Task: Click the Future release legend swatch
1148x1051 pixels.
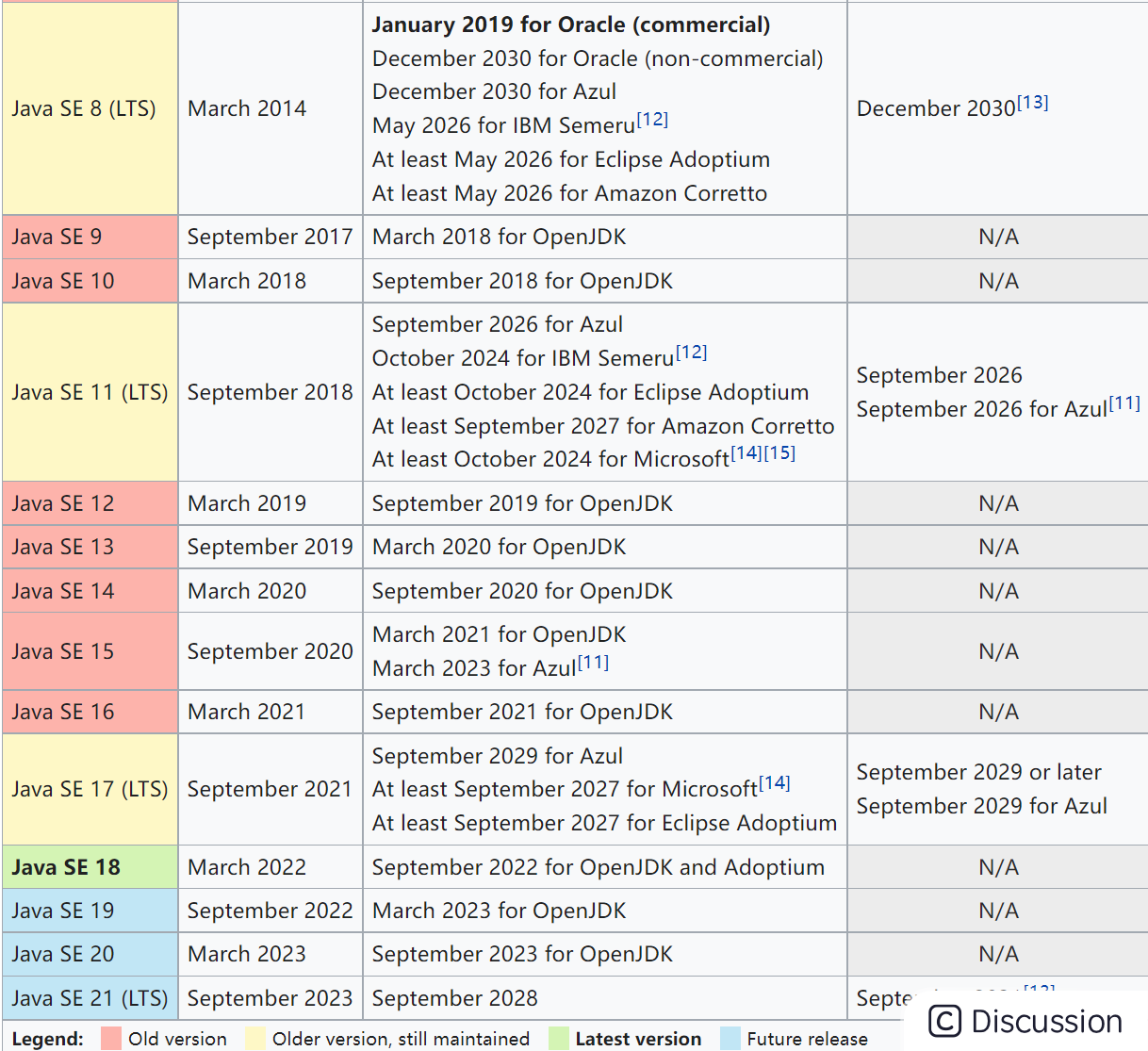Action: (x=730, y=1038)
